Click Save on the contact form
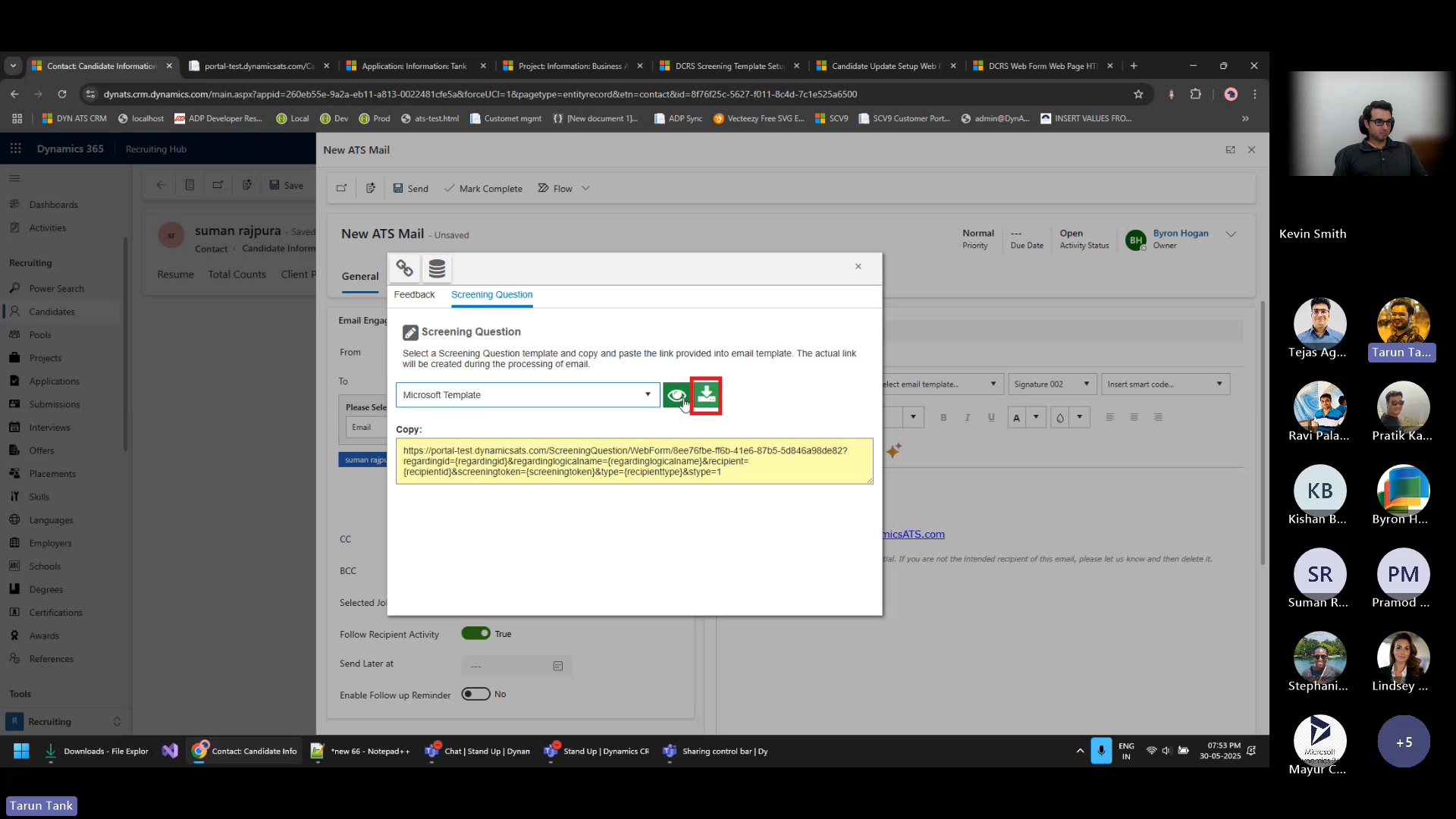The height and width of the screenshot is (819, 1456). pyautogui.click(x=286, y=185)
